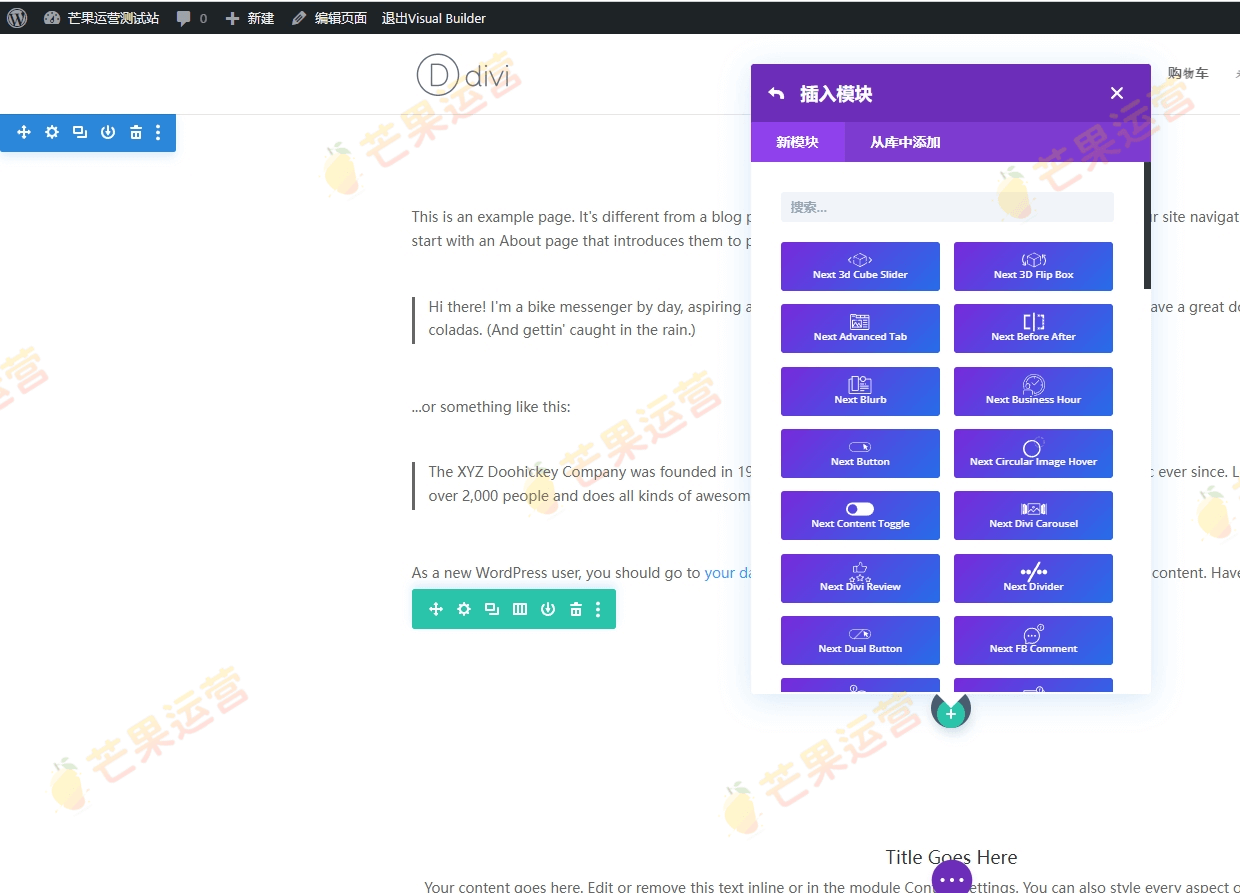Duplicate the section with the copy icon
This screenshot has height=893, width=1240.
[x=80, y=131]
